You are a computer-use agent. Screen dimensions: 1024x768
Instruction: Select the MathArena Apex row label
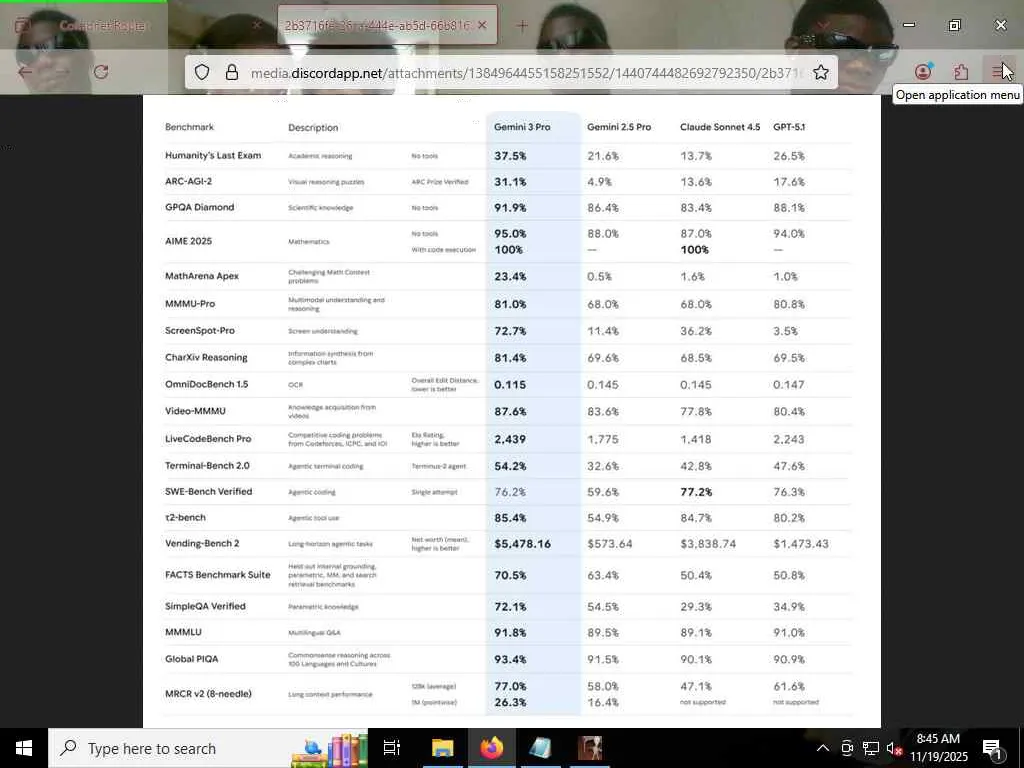point(202,276)
